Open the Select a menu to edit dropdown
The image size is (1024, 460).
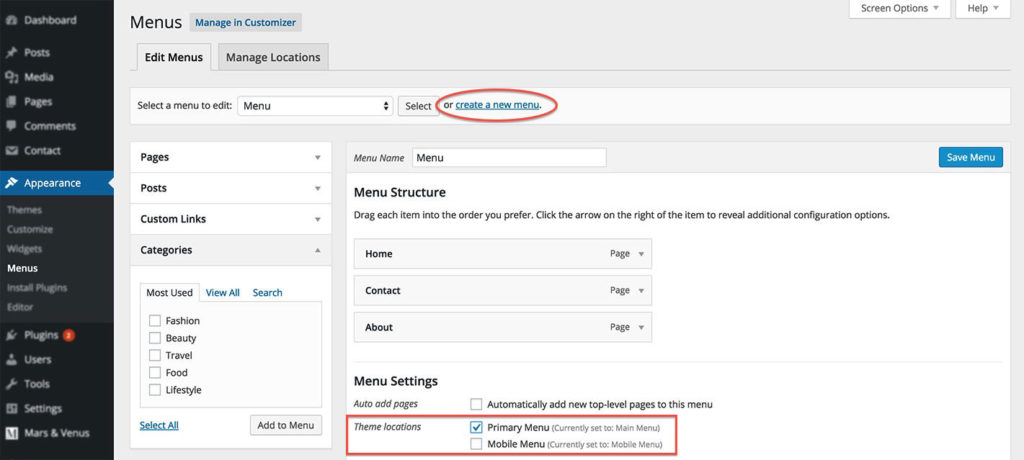pyautogui.click(x=315, y=106)
